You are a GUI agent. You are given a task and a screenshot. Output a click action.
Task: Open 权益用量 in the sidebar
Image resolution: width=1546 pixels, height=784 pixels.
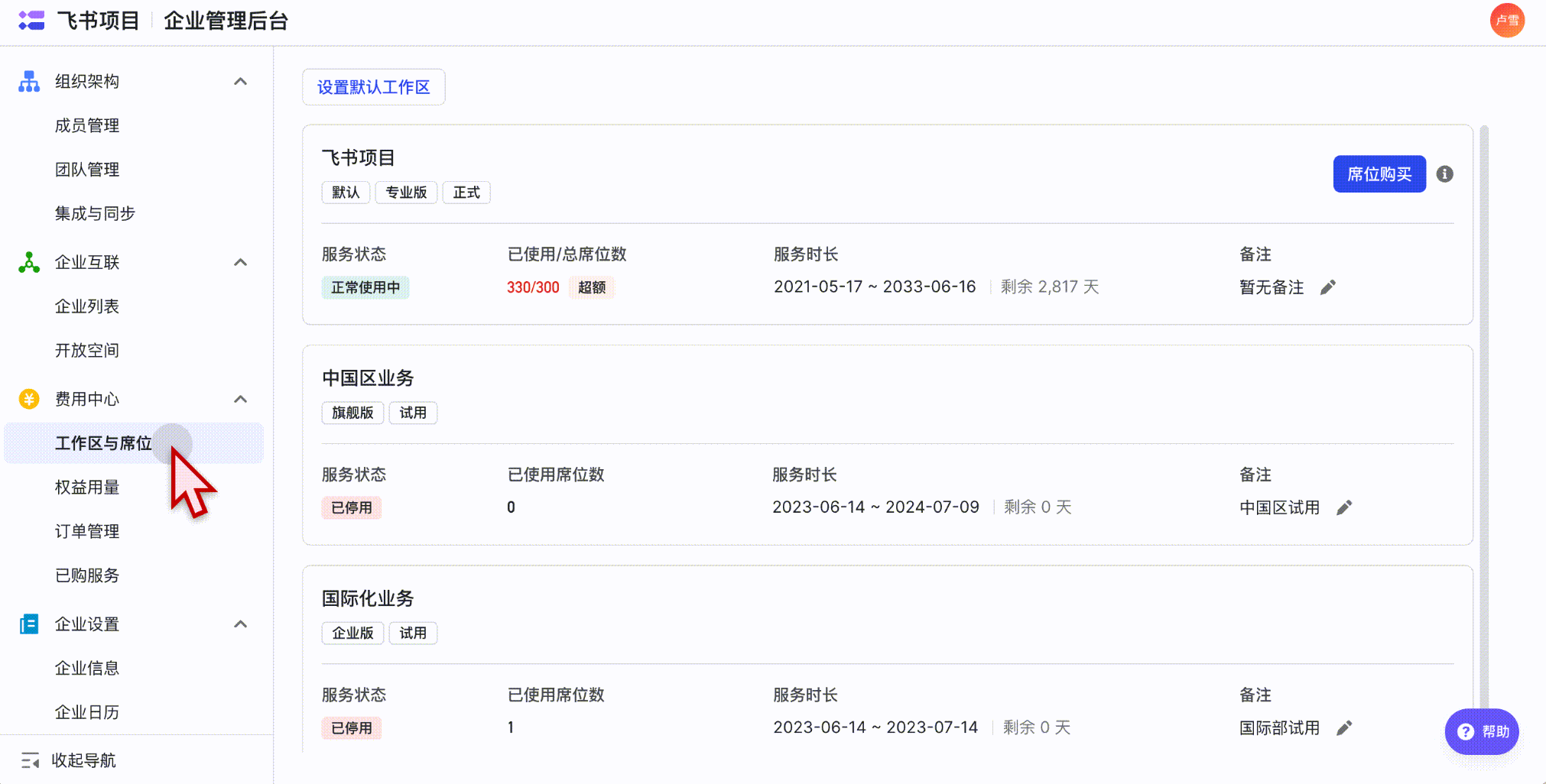coord(87,488)
